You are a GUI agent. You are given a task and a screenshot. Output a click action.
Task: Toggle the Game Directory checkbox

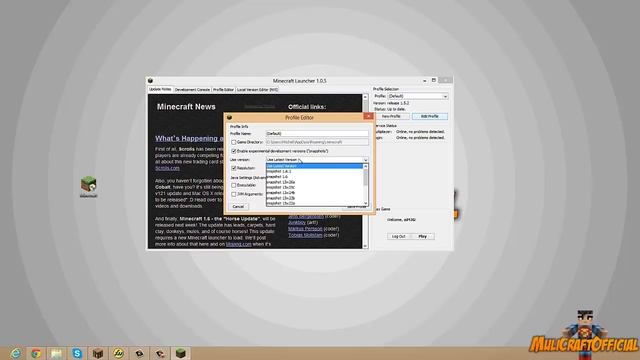point(233,142)
